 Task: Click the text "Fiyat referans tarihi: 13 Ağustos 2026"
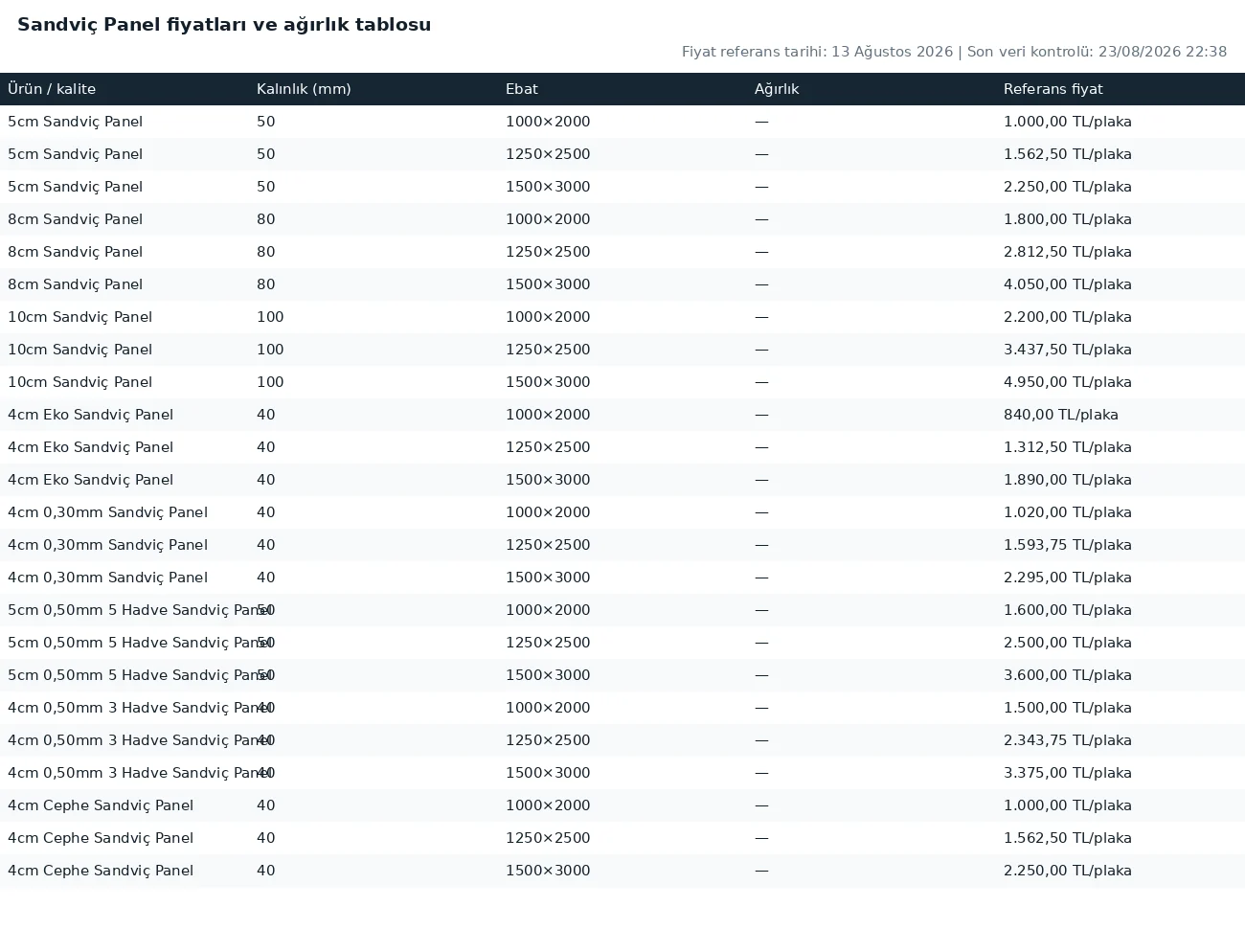click(817, 52)
